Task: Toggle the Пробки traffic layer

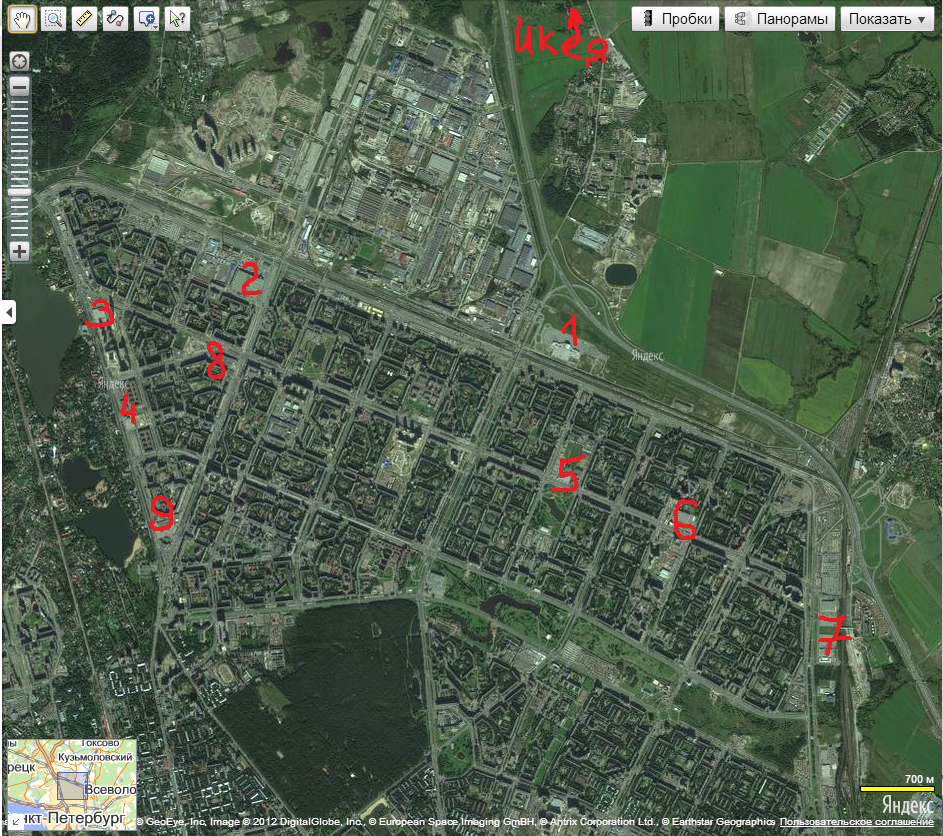Action: [675, 19]
